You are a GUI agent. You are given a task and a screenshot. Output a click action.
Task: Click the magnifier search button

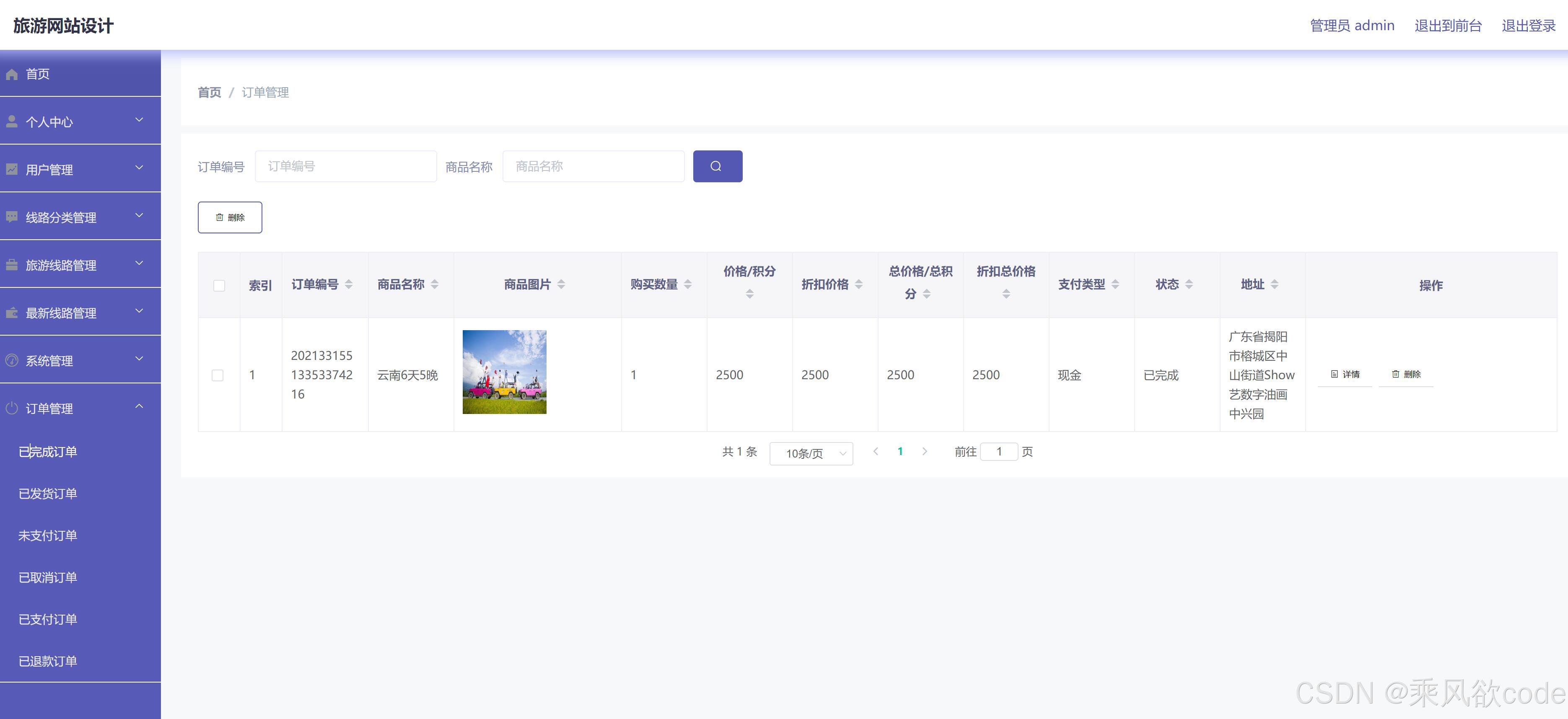tap(717, 166)
